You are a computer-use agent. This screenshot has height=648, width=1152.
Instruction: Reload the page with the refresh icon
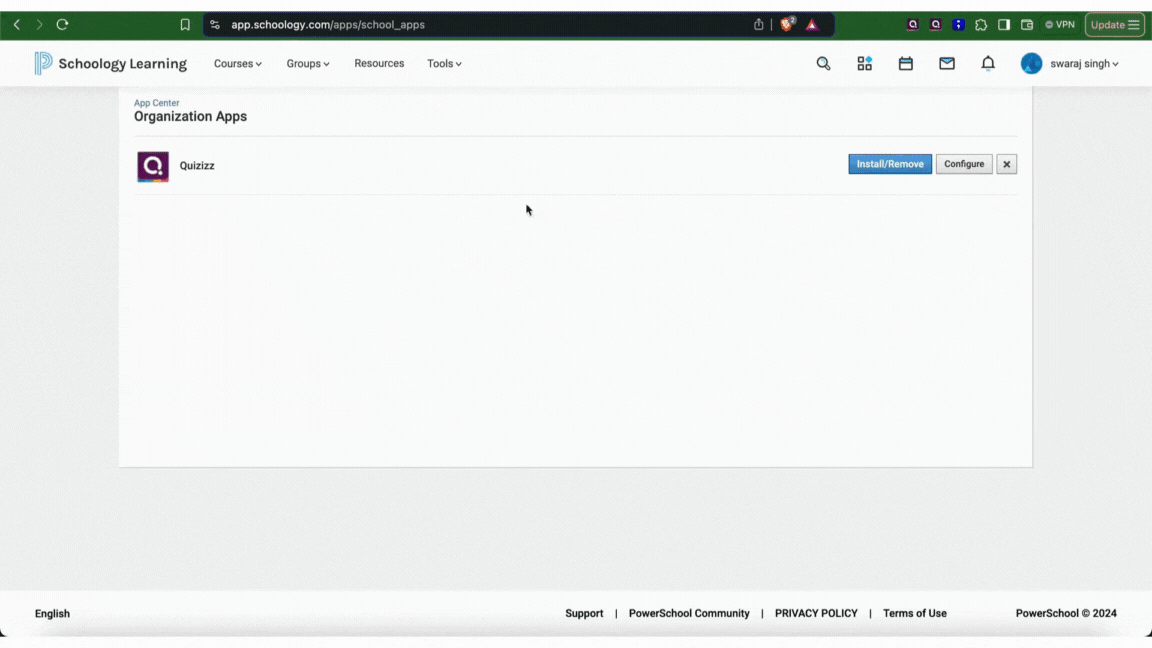tap(62, 24)
